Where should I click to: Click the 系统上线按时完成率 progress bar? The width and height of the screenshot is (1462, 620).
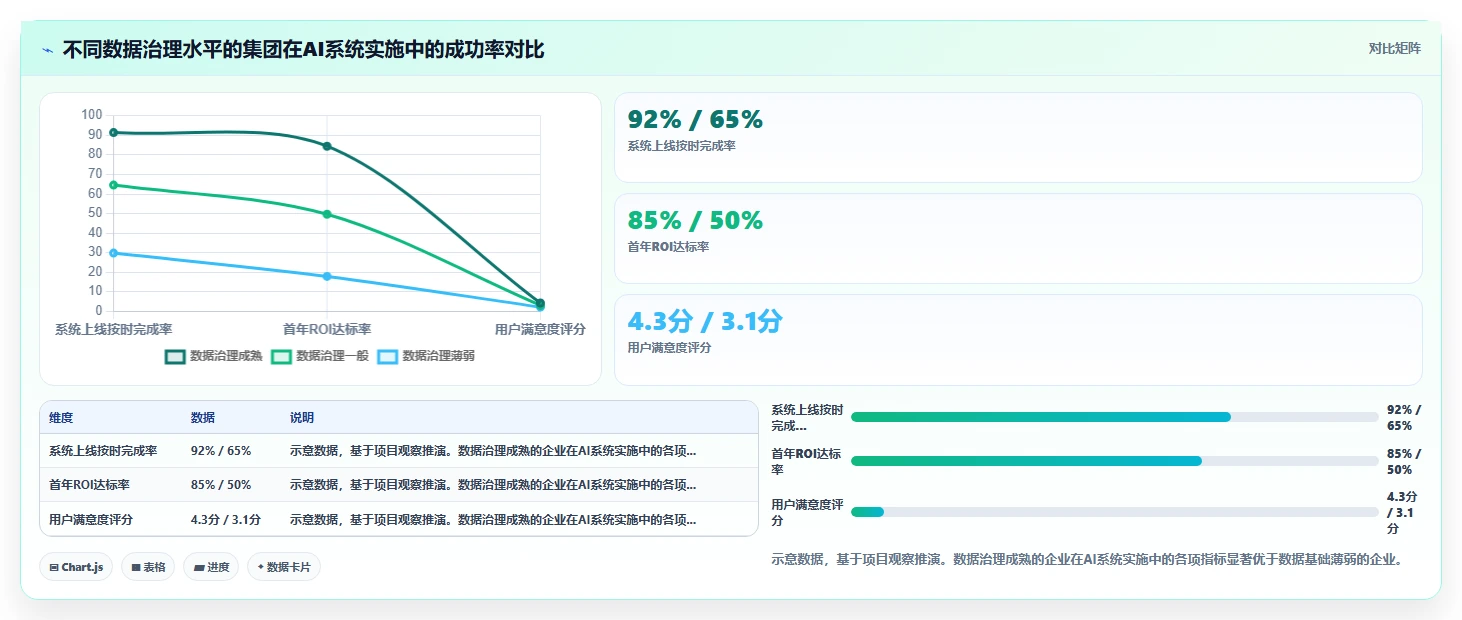click(1114, 417)
